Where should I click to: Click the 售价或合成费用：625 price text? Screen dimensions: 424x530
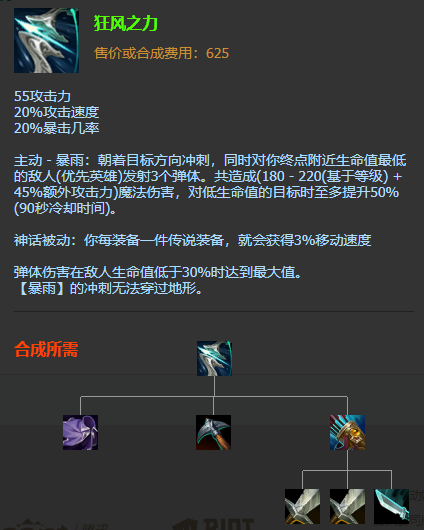(x=162, y=53)
